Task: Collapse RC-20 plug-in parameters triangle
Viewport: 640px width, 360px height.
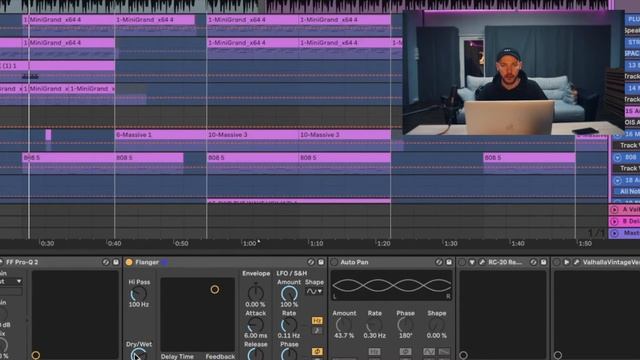Action: coord(472,262)
